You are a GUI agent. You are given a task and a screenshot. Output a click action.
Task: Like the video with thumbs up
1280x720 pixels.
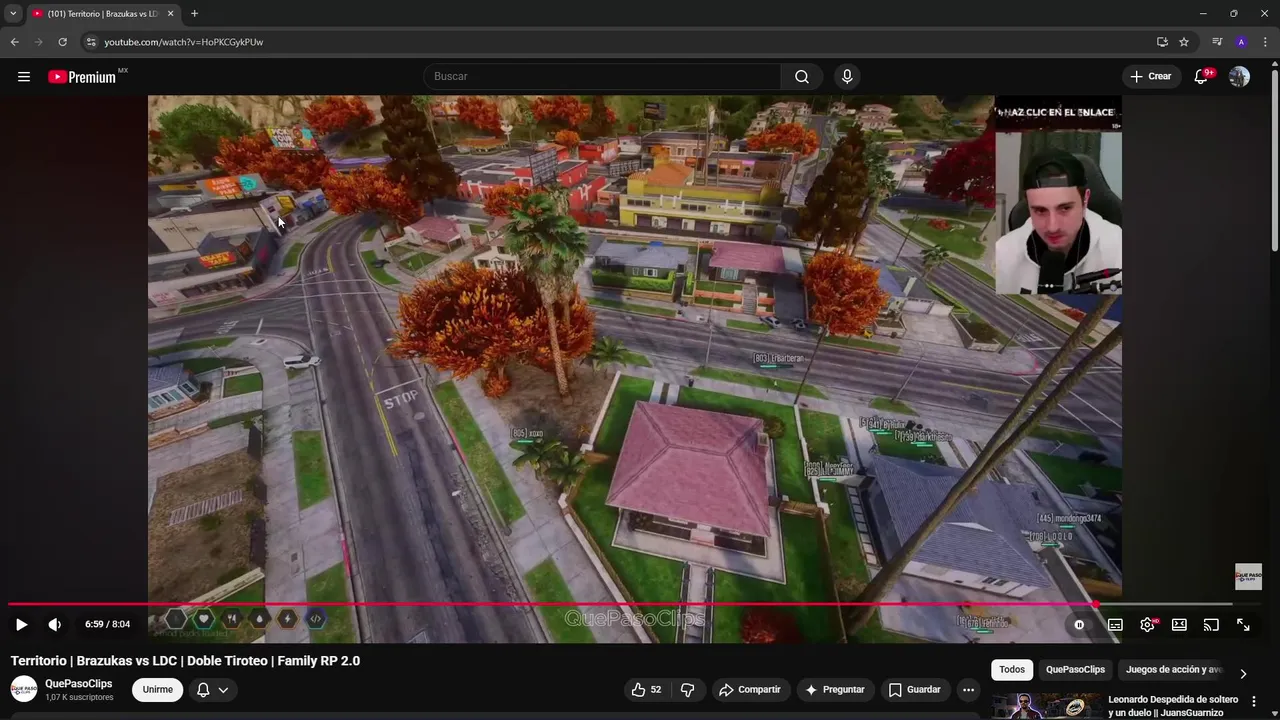pyautogui.click(x=646, y=690)
